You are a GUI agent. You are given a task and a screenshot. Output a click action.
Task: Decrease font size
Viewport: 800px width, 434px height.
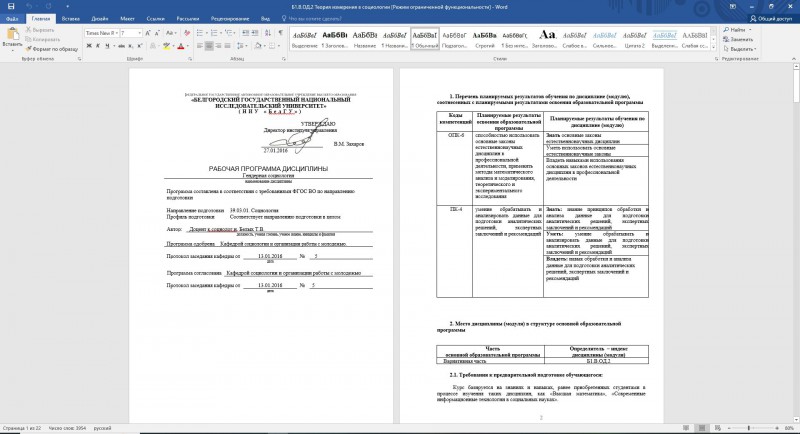pyautogui.click(x=157, y=33)
